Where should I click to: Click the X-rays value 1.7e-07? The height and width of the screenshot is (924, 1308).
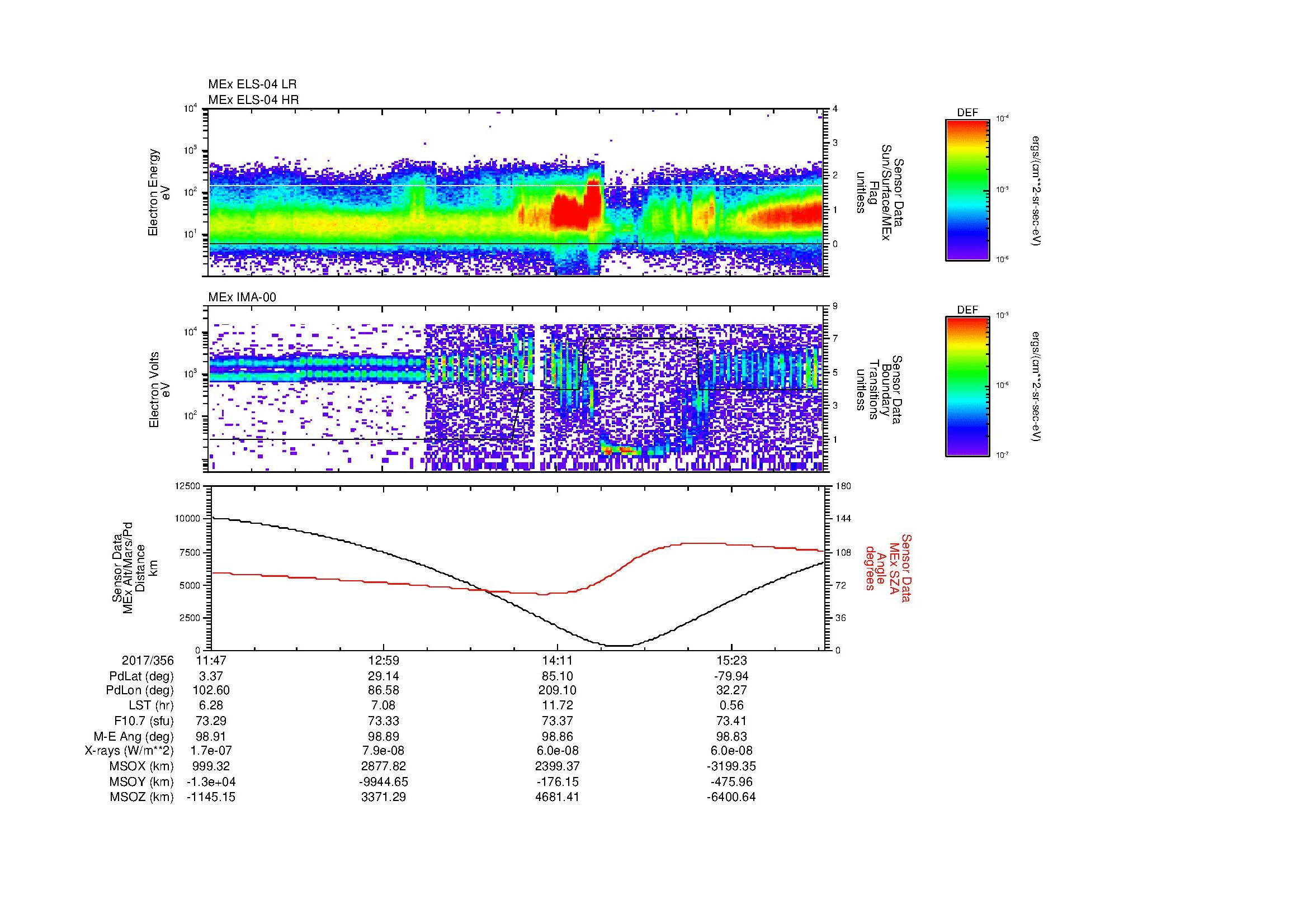pyautogui.click(x=211, y=751)
